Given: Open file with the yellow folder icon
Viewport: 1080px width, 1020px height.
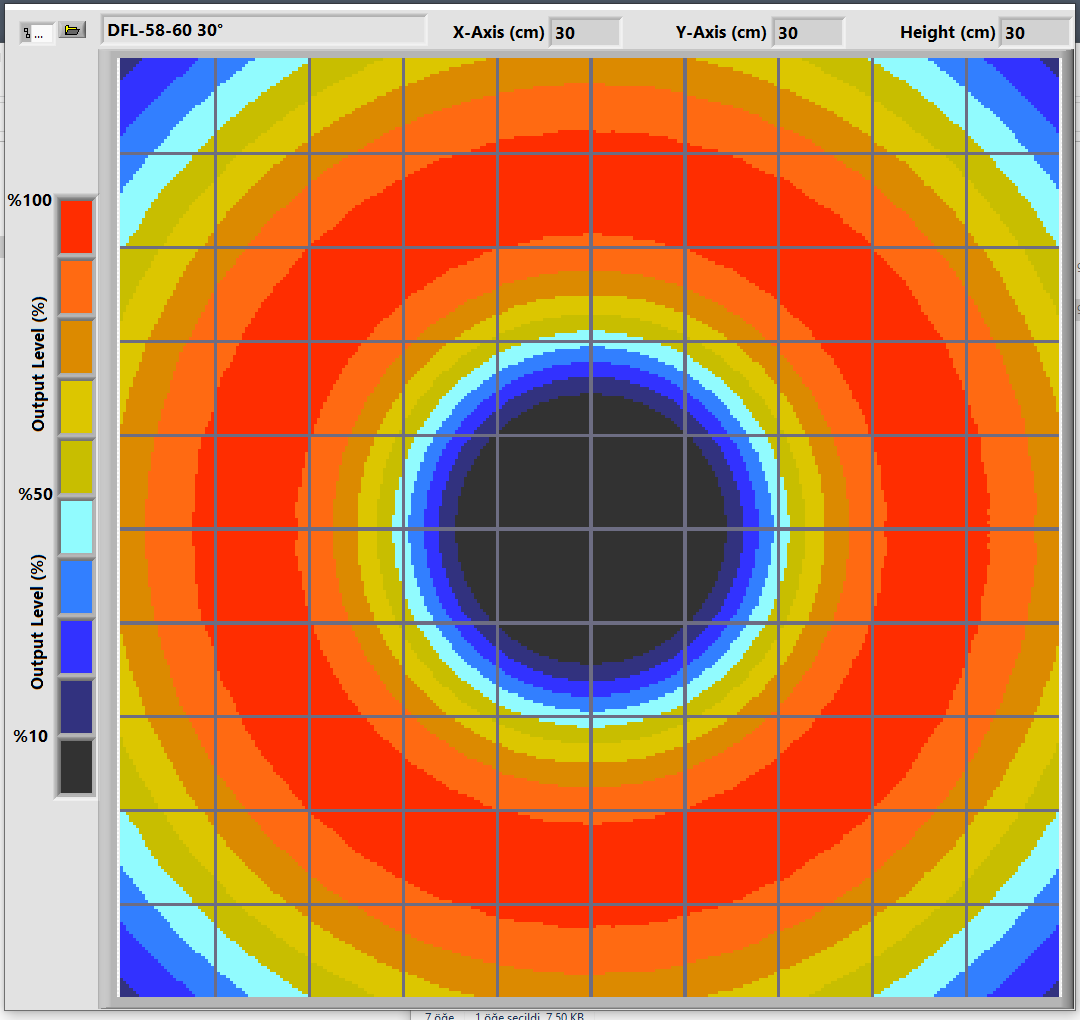Looking at the screenshot, I should tap(71, 31).
